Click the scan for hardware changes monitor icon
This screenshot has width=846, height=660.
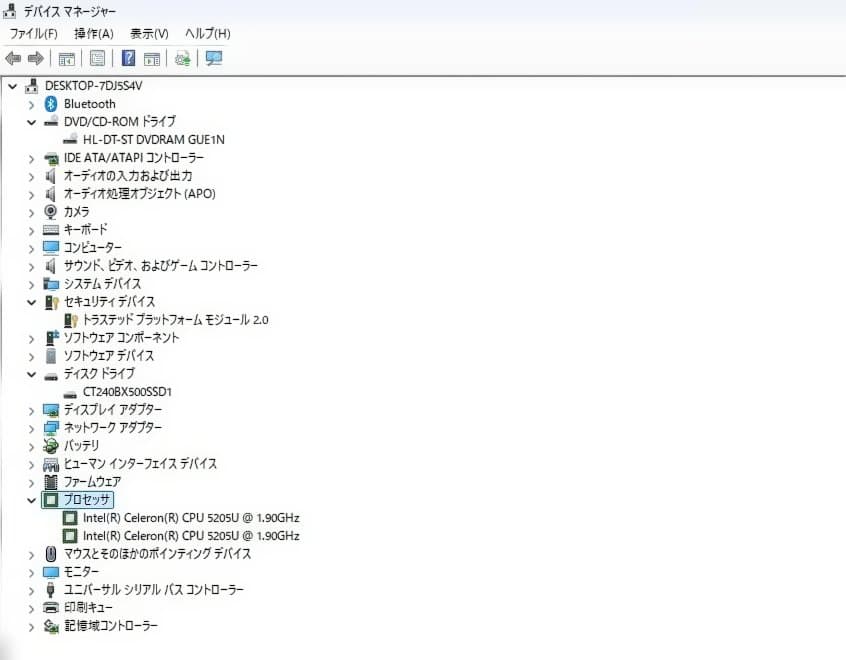(213, 58)
